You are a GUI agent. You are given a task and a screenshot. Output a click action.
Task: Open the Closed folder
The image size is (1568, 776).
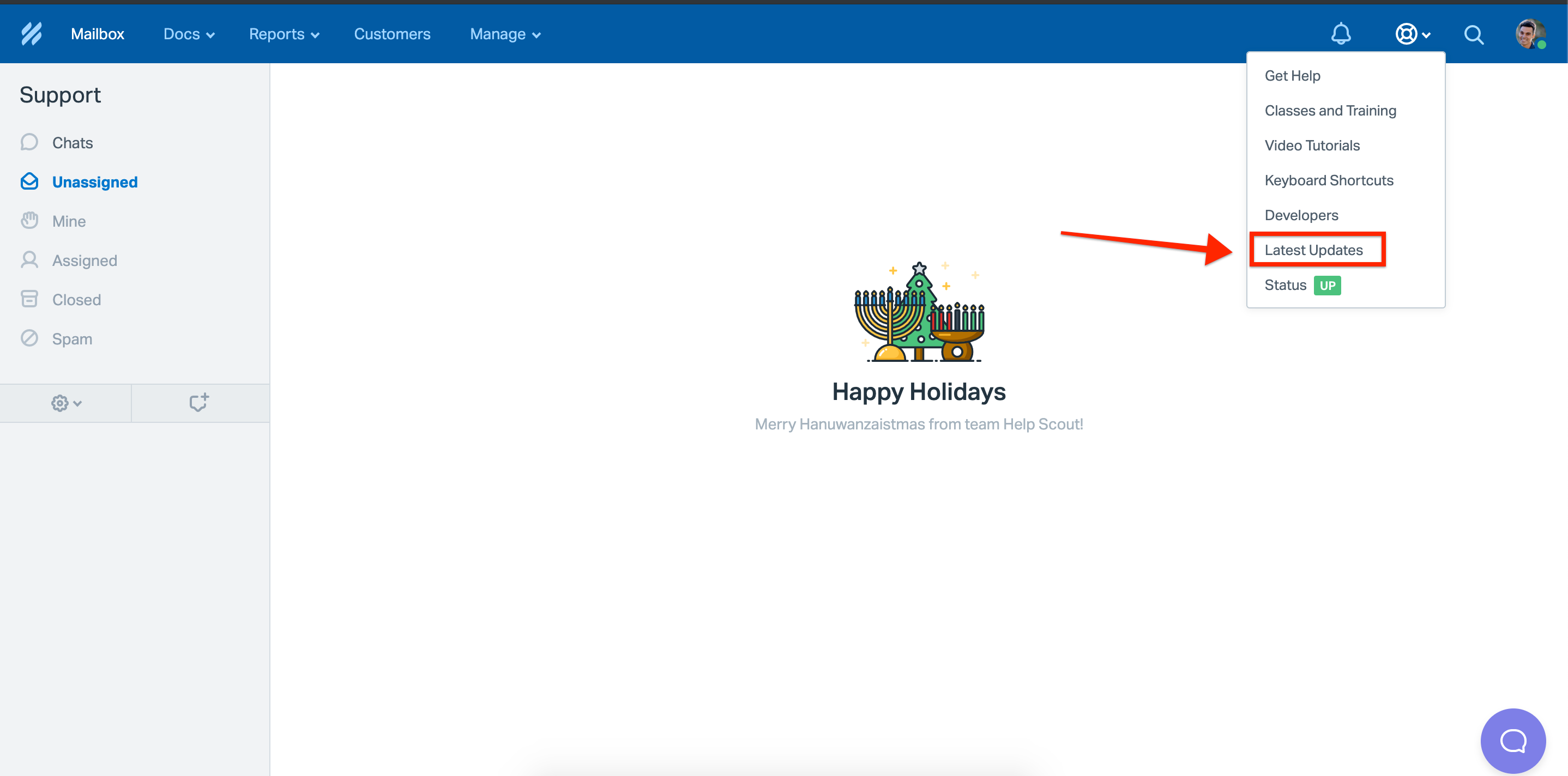[76, 299]
